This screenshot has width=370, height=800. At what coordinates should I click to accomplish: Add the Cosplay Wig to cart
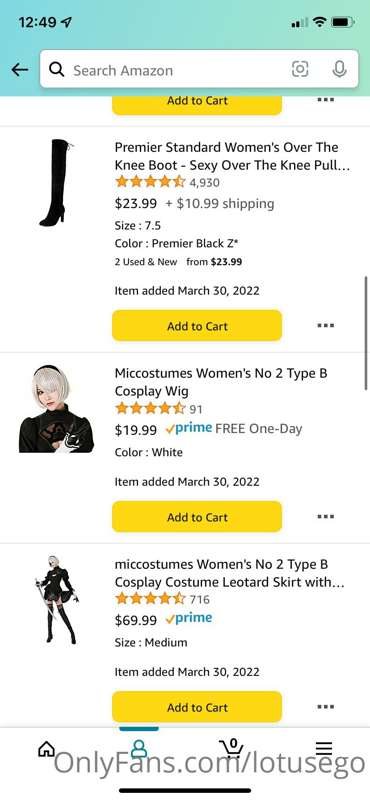[197, 517]
